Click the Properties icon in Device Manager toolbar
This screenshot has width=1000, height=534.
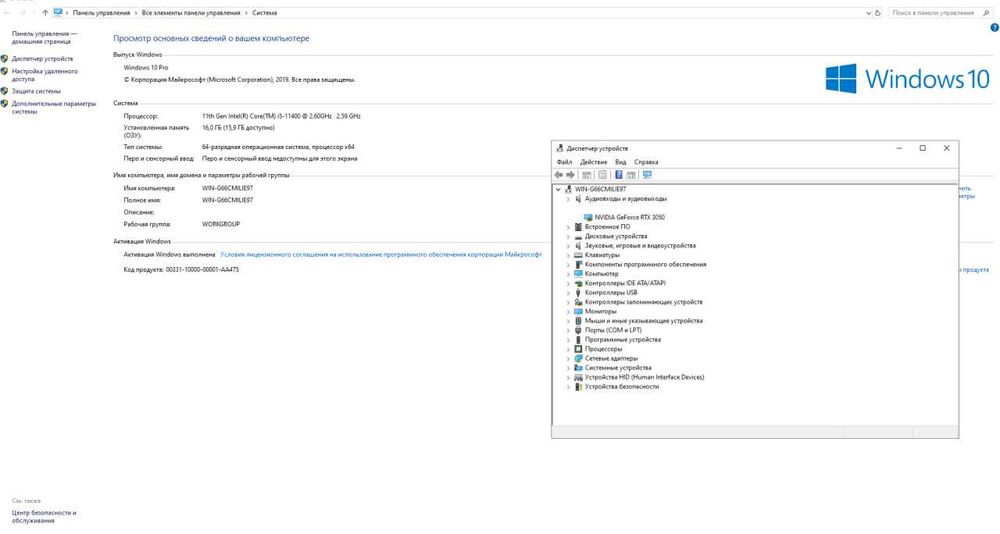click(x=603, y=175)
